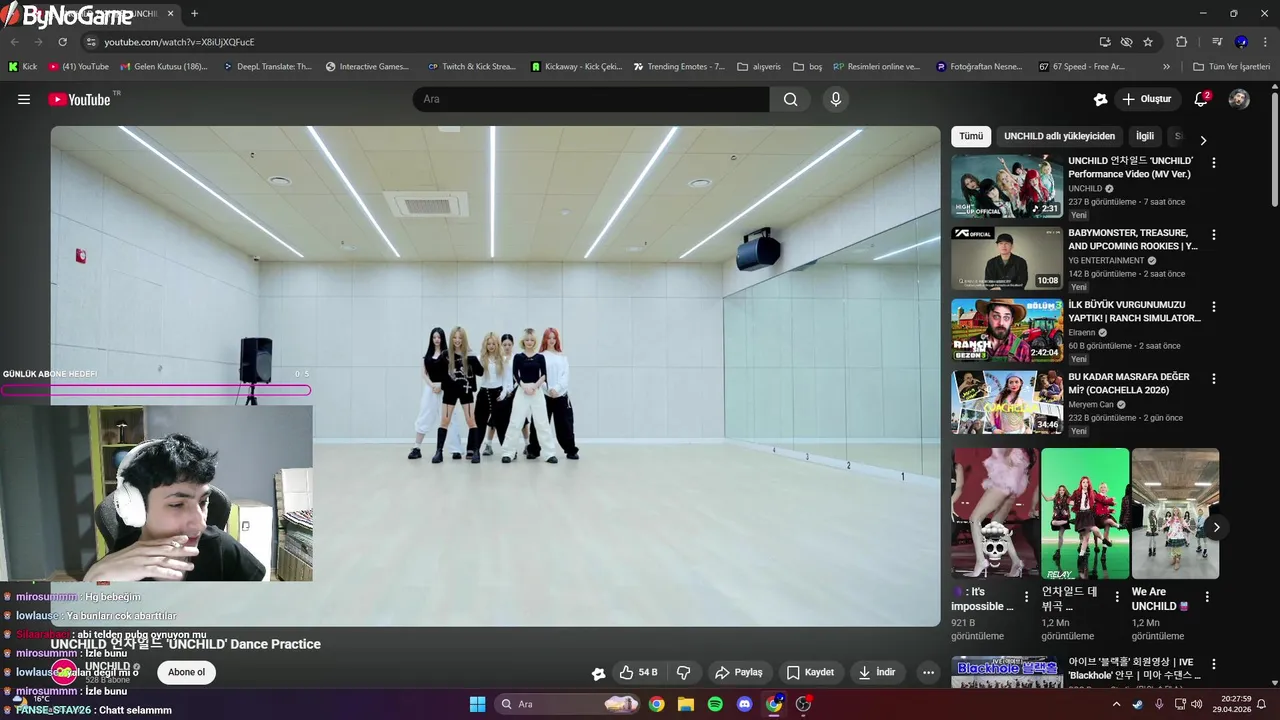Show the next filter chips with the arrow

tap(1203, 140)
